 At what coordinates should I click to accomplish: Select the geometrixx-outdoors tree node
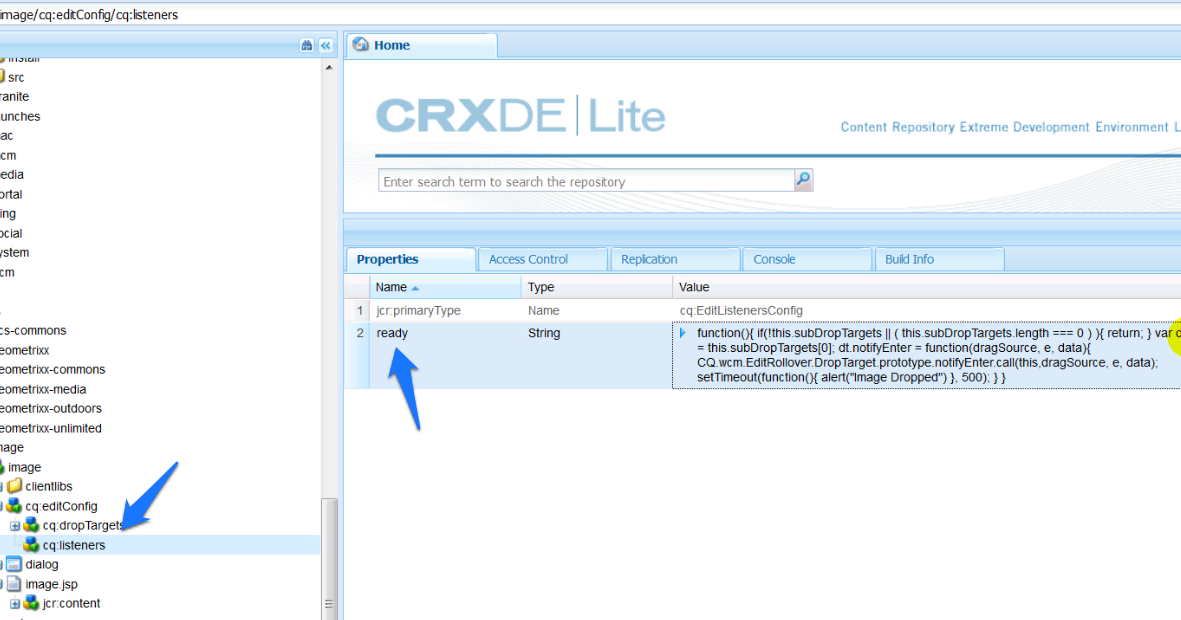tap(50, 408)
